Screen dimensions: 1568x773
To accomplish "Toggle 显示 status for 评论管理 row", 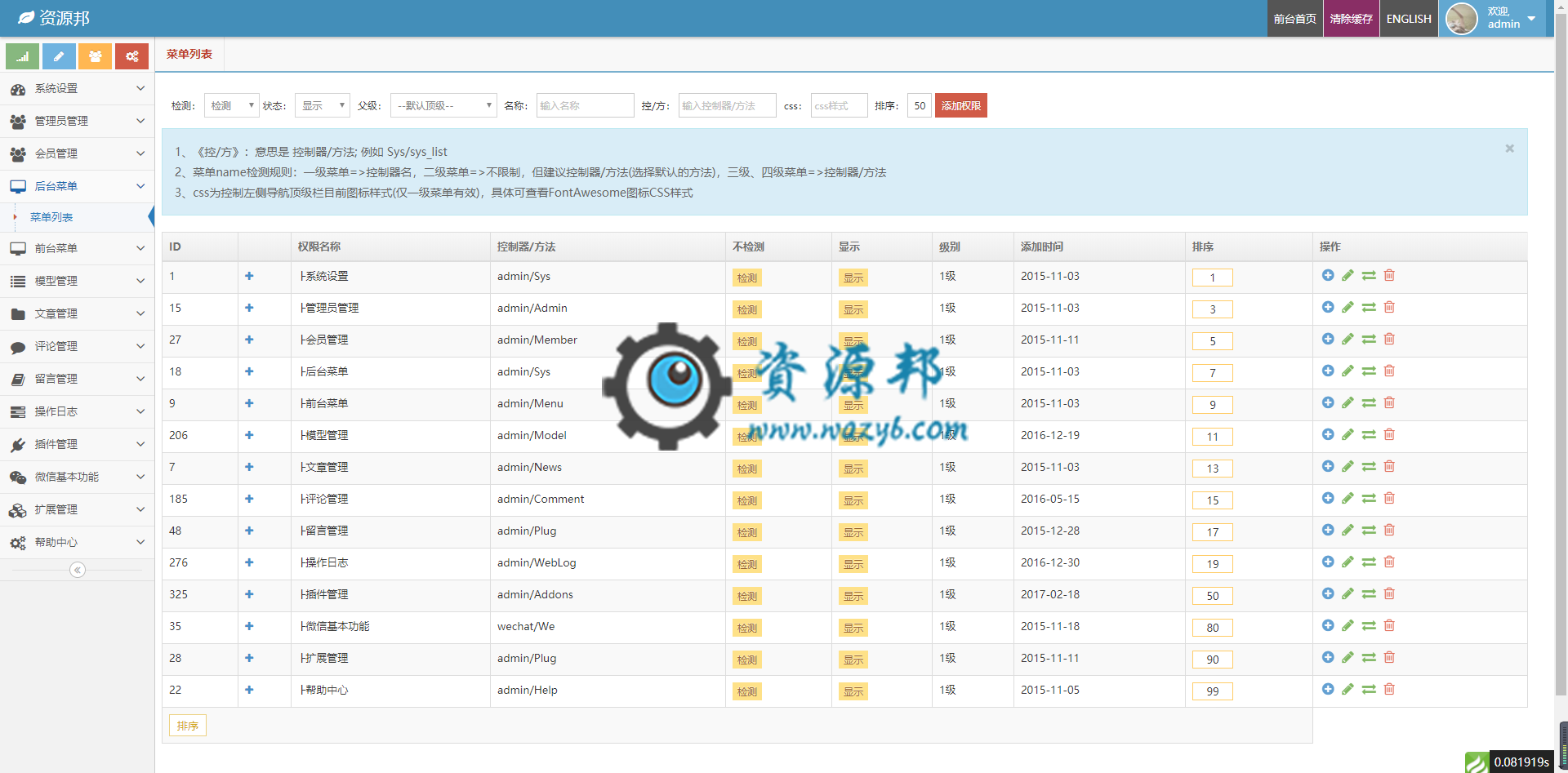I will coord(853,500).
